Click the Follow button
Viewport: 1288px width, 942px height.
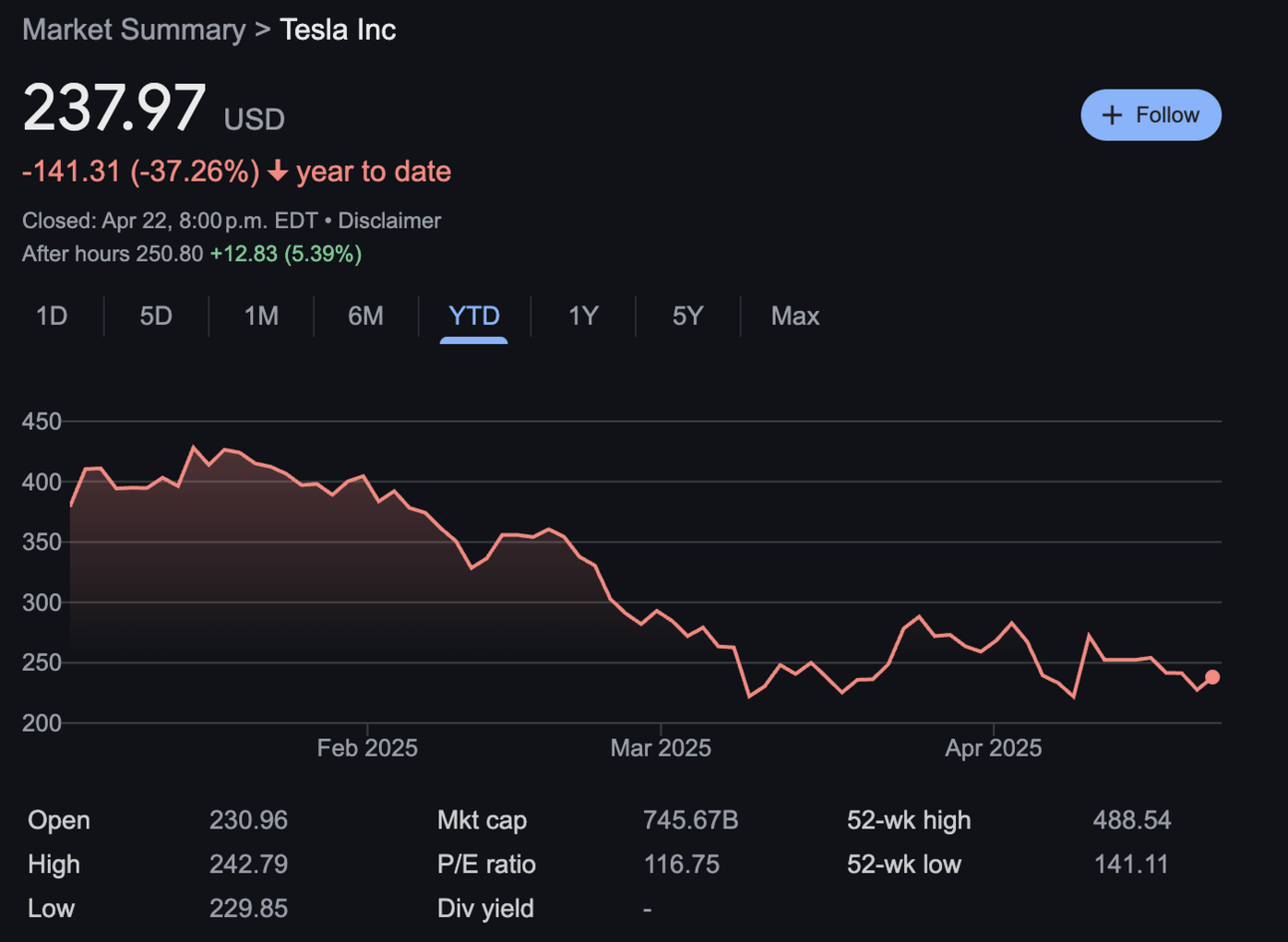(1150, 116)
